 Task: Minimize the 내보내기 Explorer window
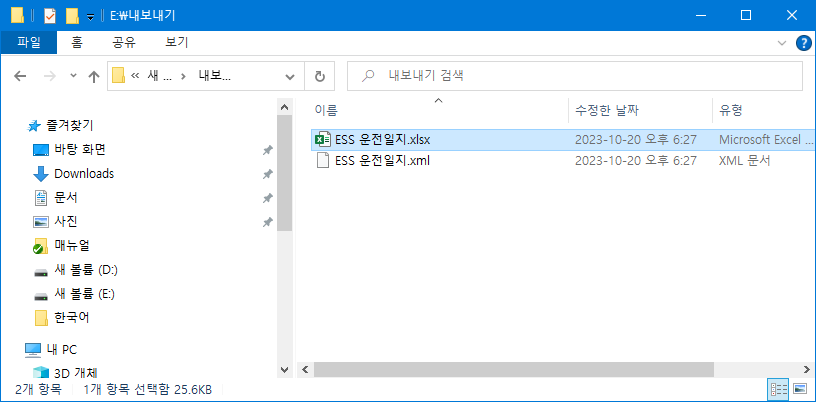(700, 16)
